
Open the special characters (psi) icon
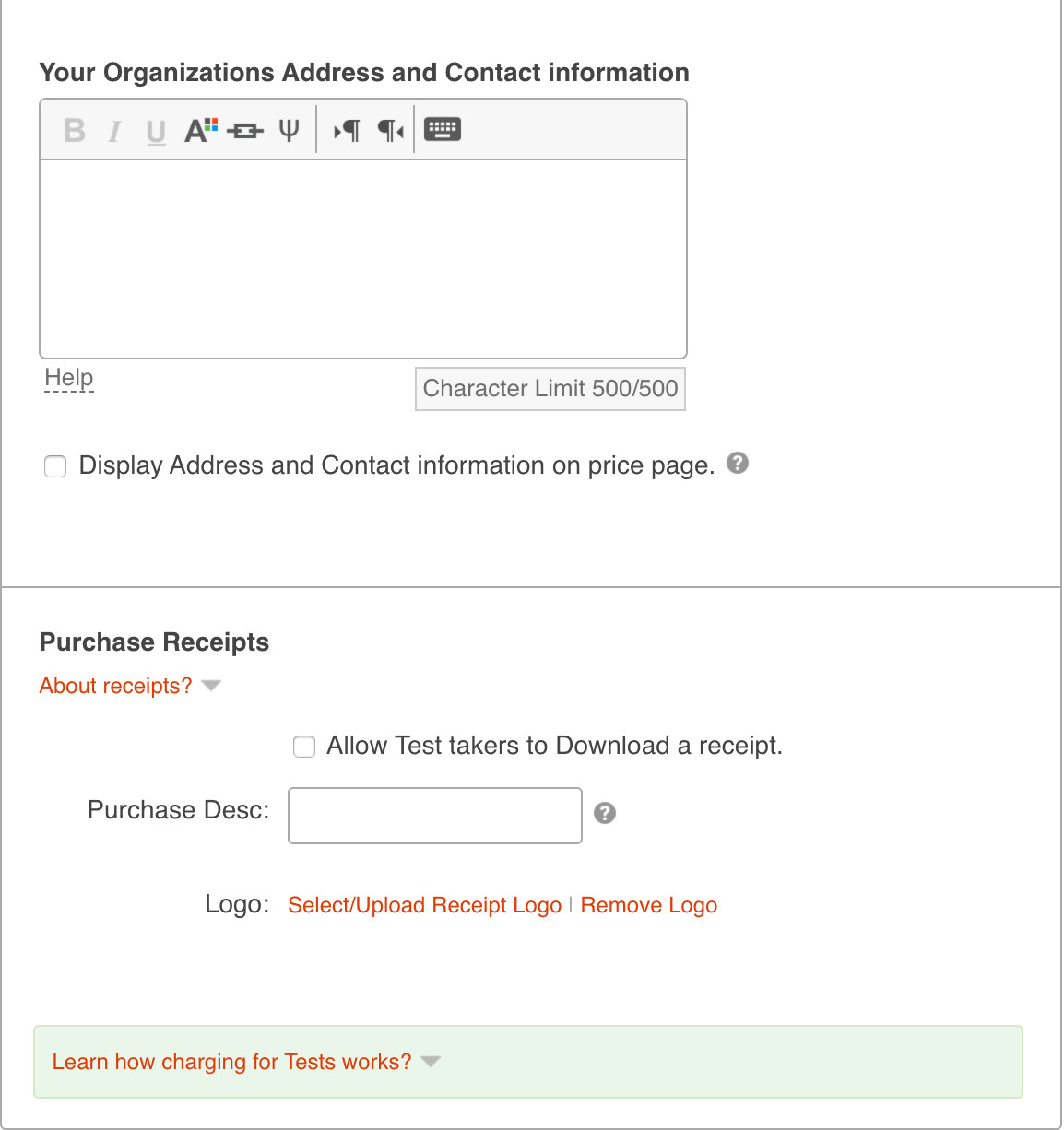tap(289, 130)
